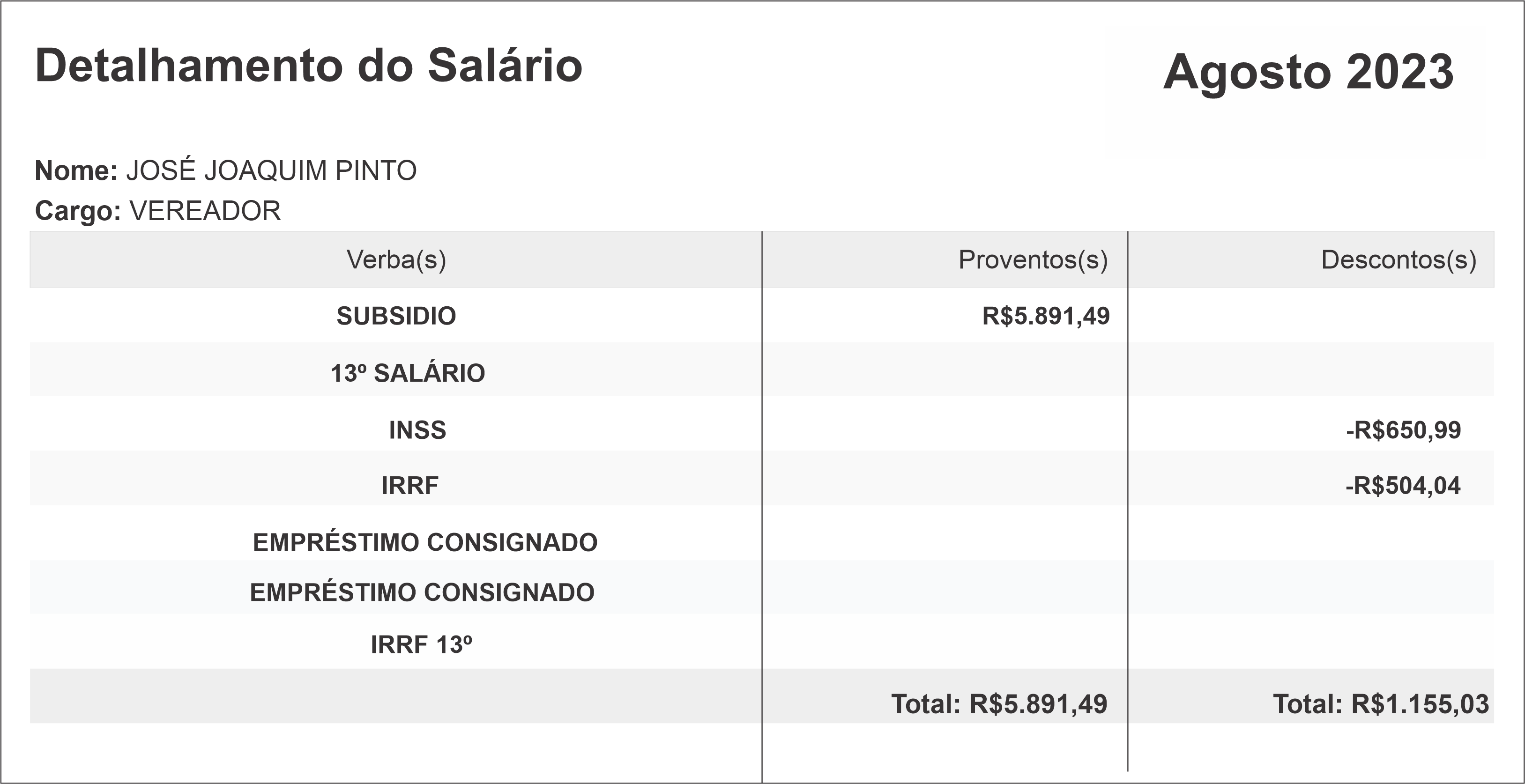This screenshot has height=784, width=1525.
Task: Click the Nome field label
Action: [x=76, y=171]
